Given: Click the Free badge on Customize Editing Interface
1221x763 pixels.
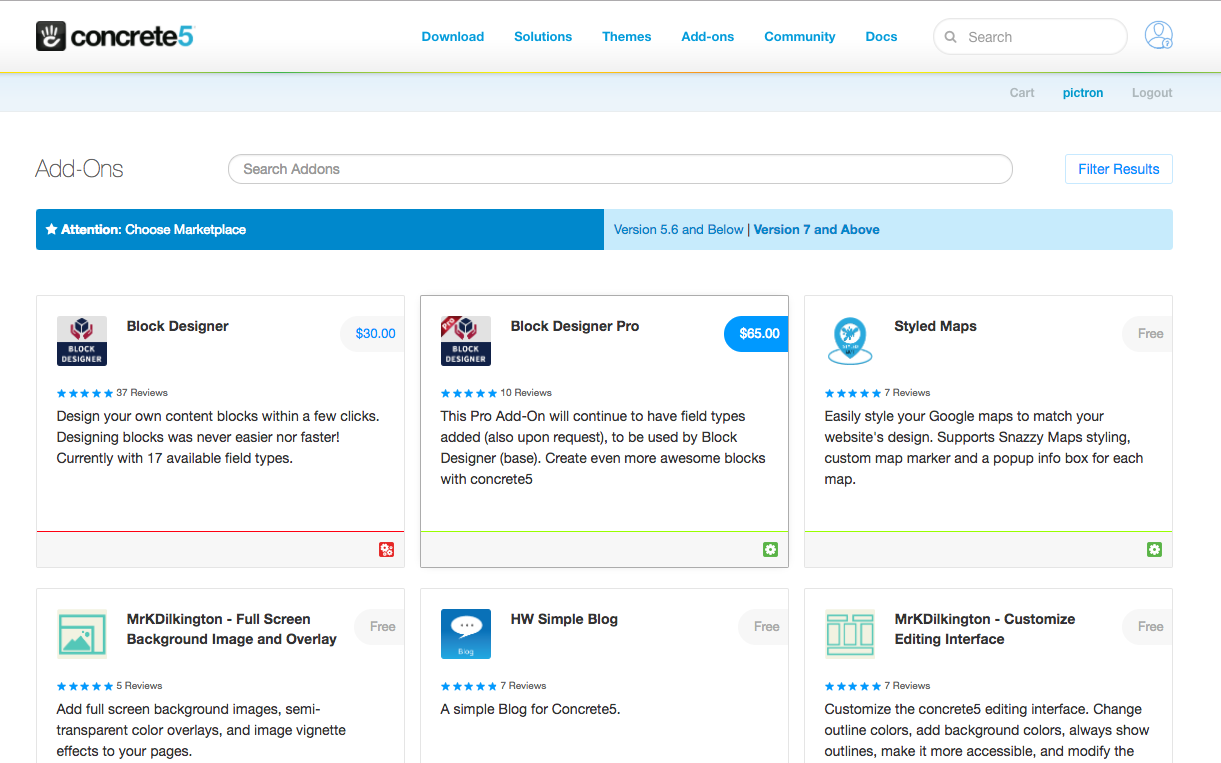Looking at the screenshot, I should click(x=1148, y=627).
